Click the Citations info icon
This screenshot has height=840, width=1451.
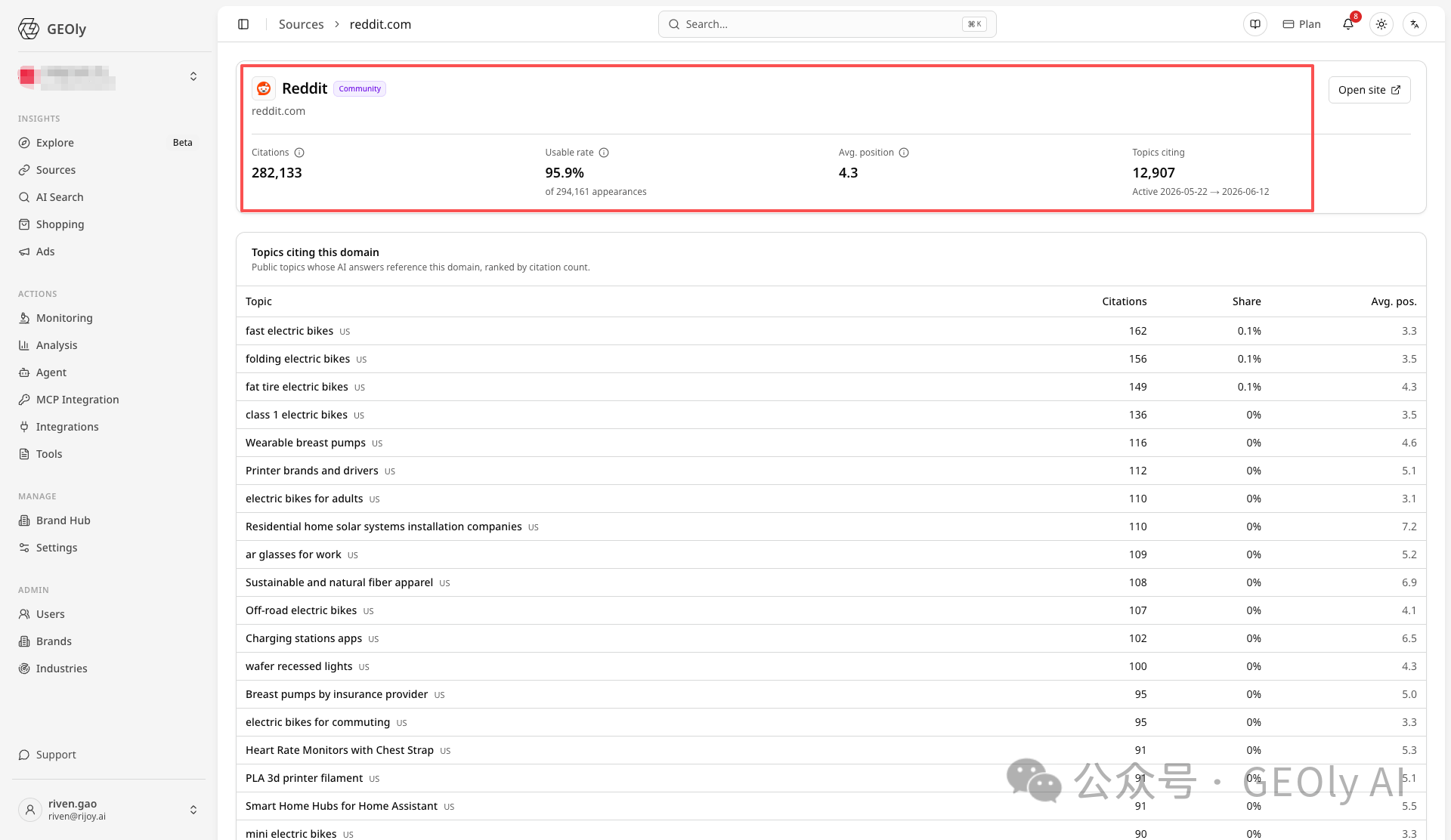(x=299, y=153)
